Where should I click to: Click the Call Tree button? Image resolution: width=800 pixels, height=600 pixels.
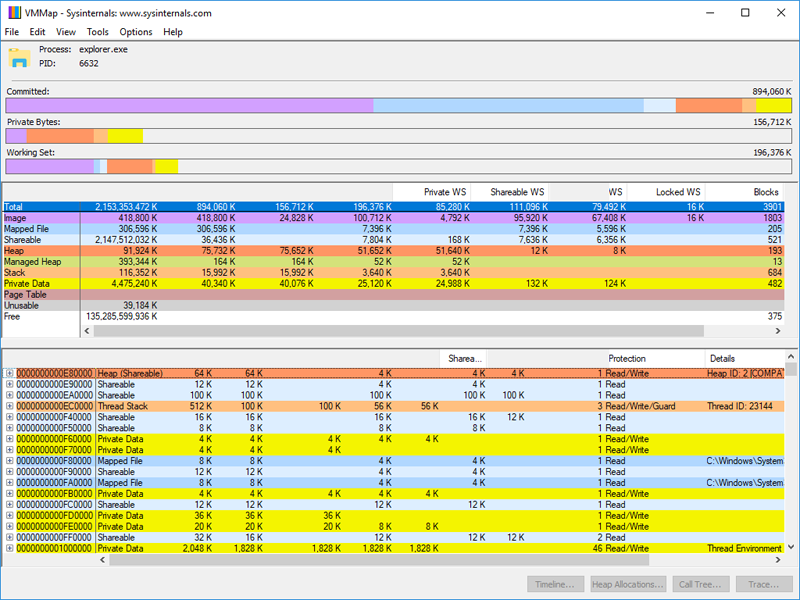pyautogui.click(x=699, y=584)
